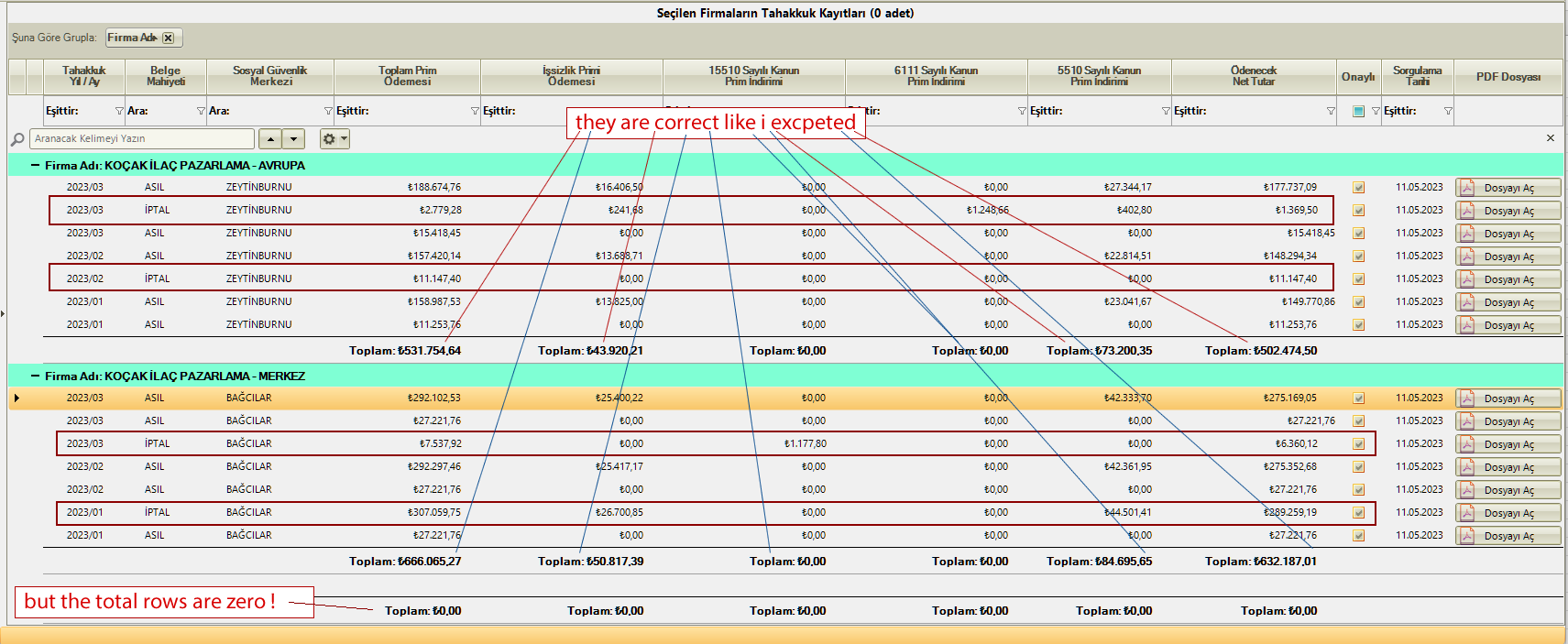Go to previous search result arrow
Image resolution: width=1568 pixels, height=644 pixels.
coord(270,139)
